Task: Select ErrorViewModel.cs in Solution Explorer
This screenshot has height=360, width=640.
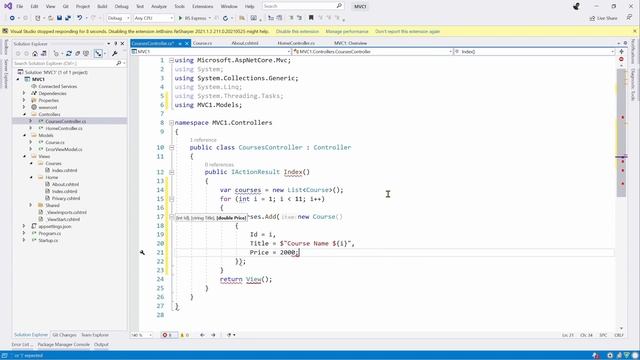Action: [64, 149]
